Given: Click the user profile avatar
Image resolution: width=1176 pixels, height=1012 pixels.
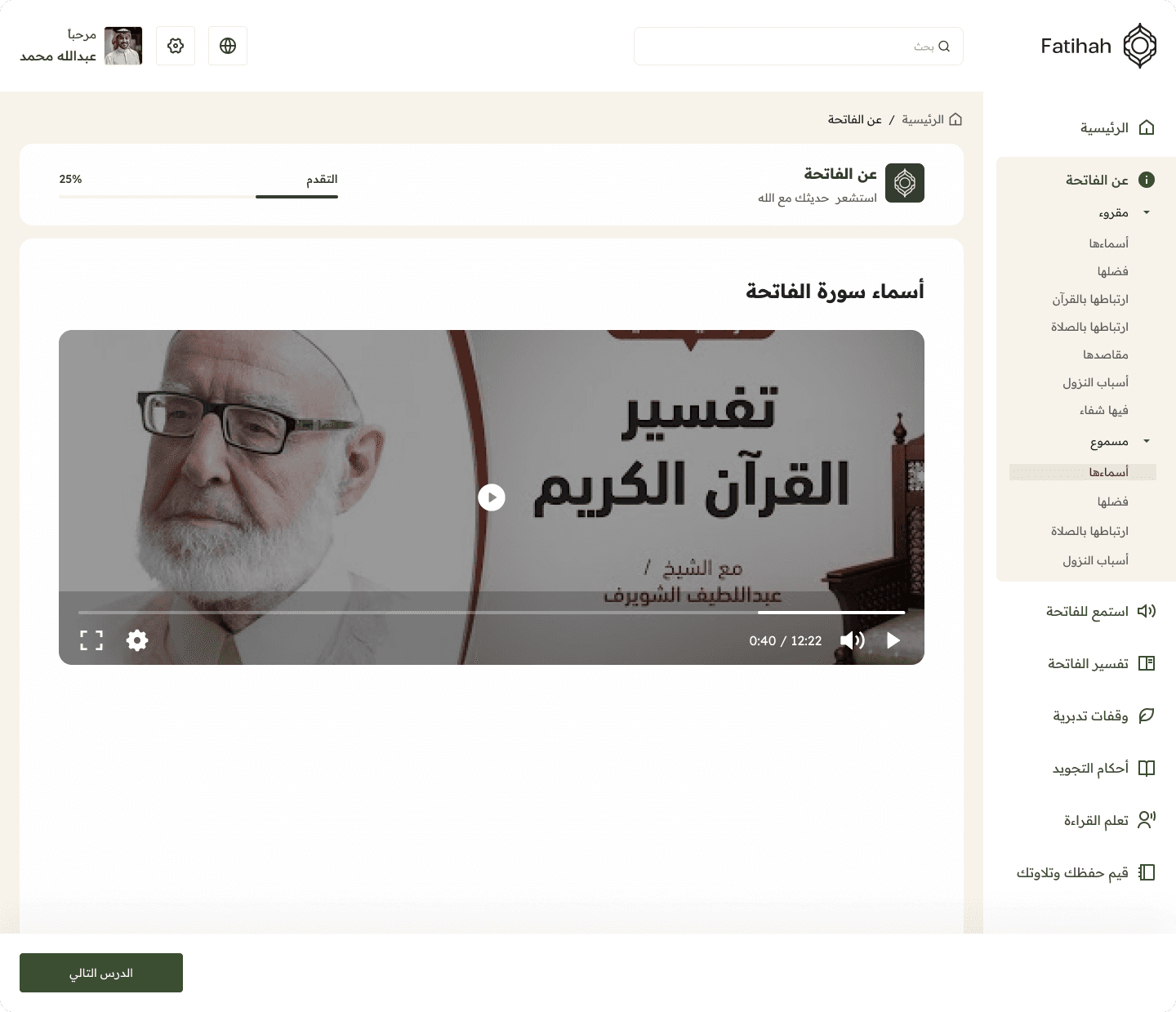Looking at the screenshot, I should pyautogui.click(x=123, y=46).
